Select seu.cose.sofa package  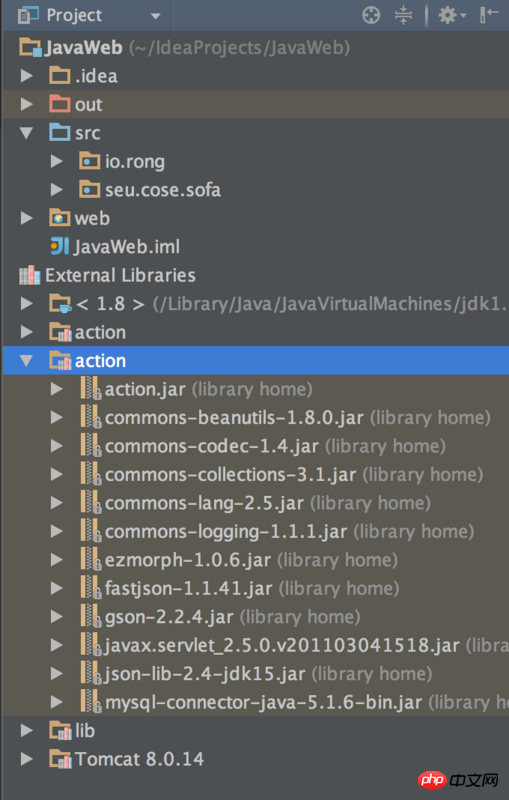click(163, 190)
